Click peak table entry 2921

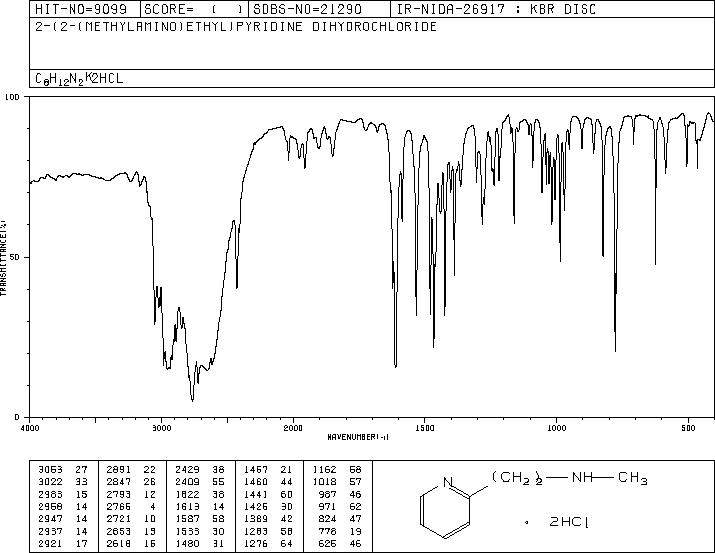click(50, 543)
